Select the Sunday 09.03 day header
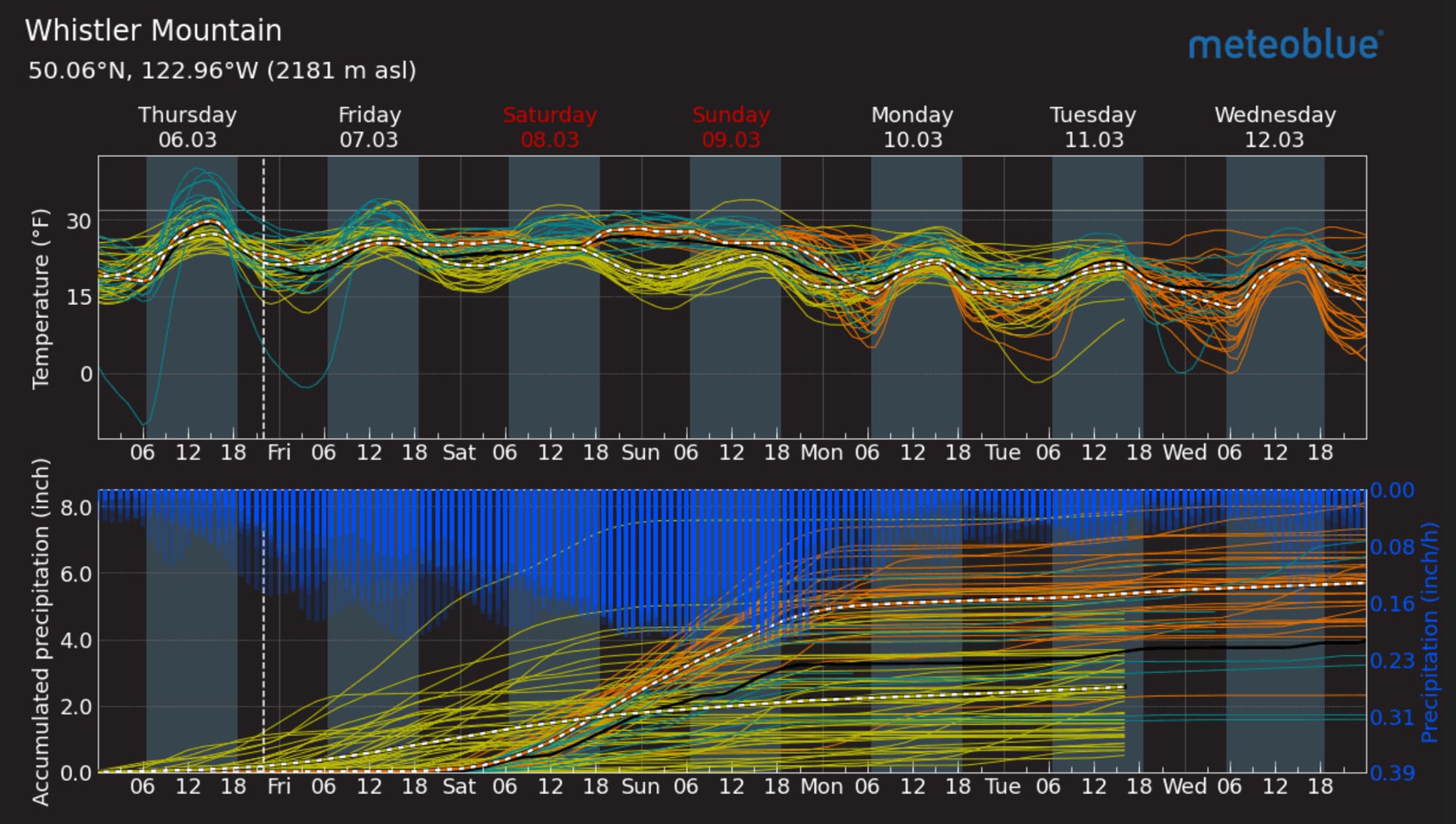The height and width of the screenshot is (824, 1456). click(731, 127)
